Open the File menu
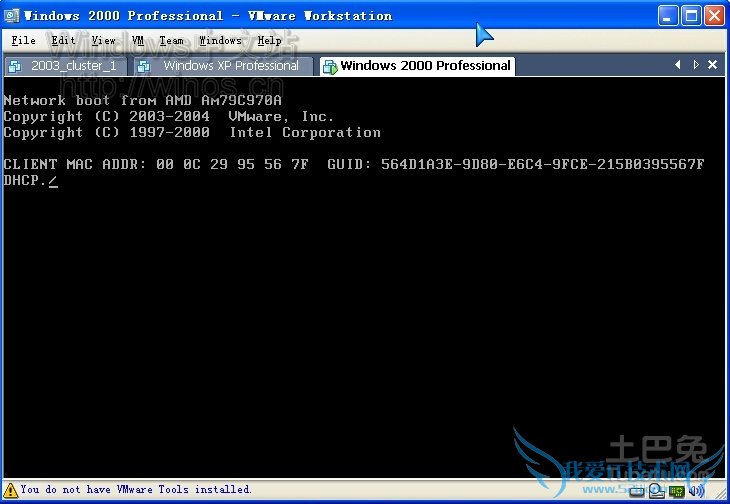The image size is (730, 504). pos(23,40)
